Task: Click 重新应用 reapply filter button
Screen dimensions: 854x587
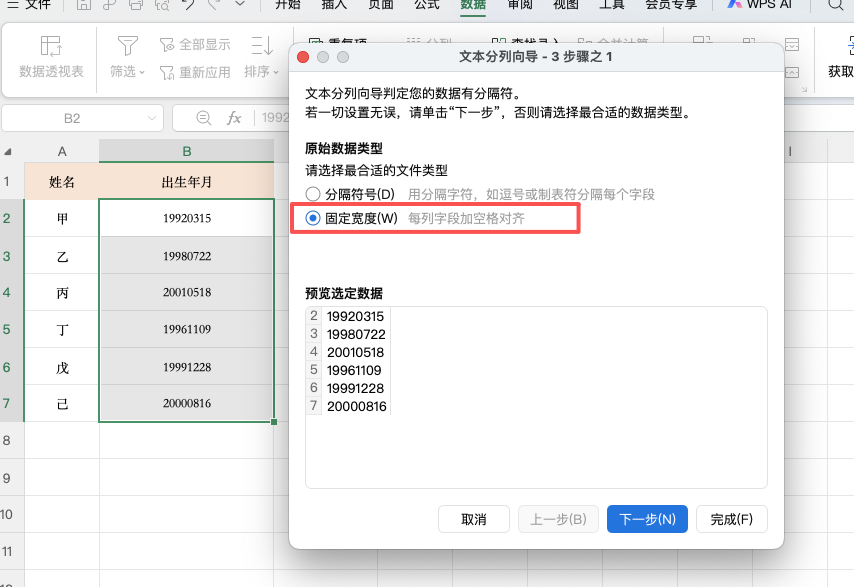Action: click(x=195, y=72)
